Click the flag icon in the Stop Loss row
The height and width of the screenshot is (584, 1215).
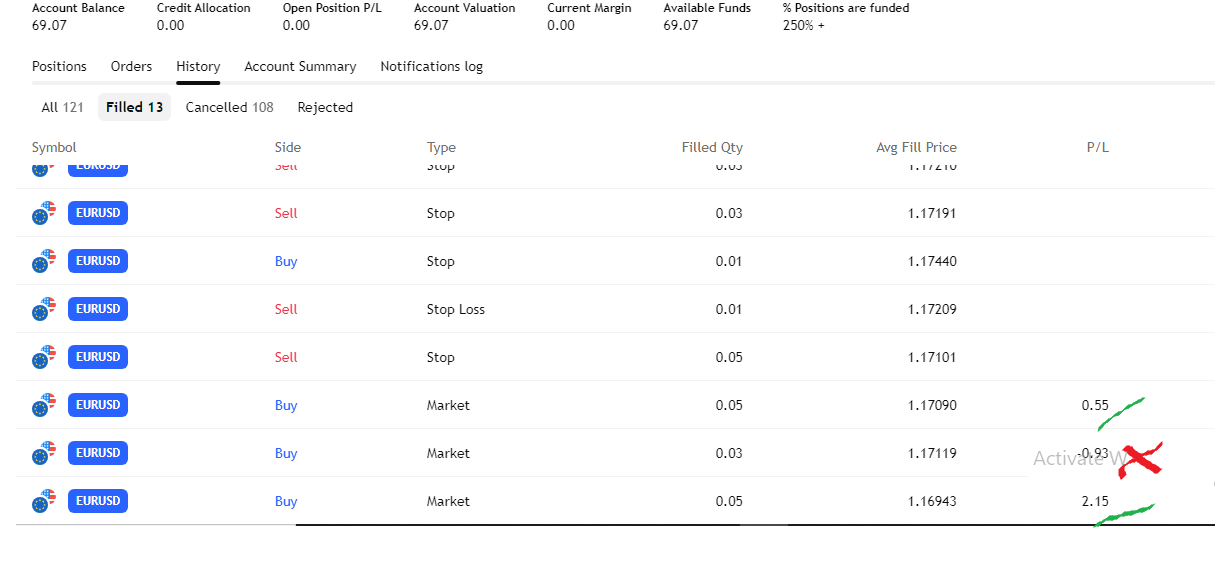[x=43, y=309]
